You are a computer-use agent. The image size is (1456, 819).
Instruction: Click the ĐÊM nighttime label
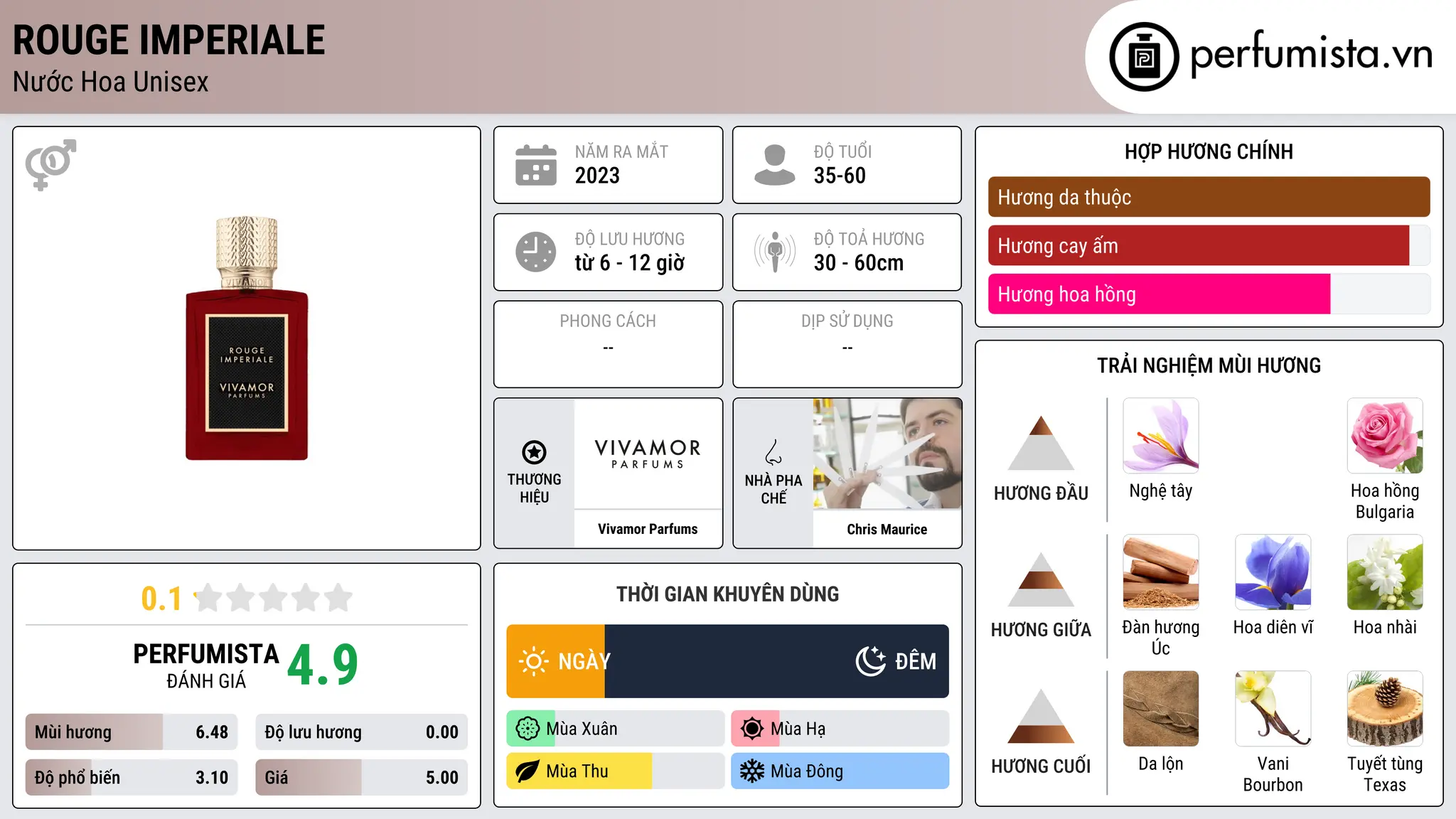[916, 661]
